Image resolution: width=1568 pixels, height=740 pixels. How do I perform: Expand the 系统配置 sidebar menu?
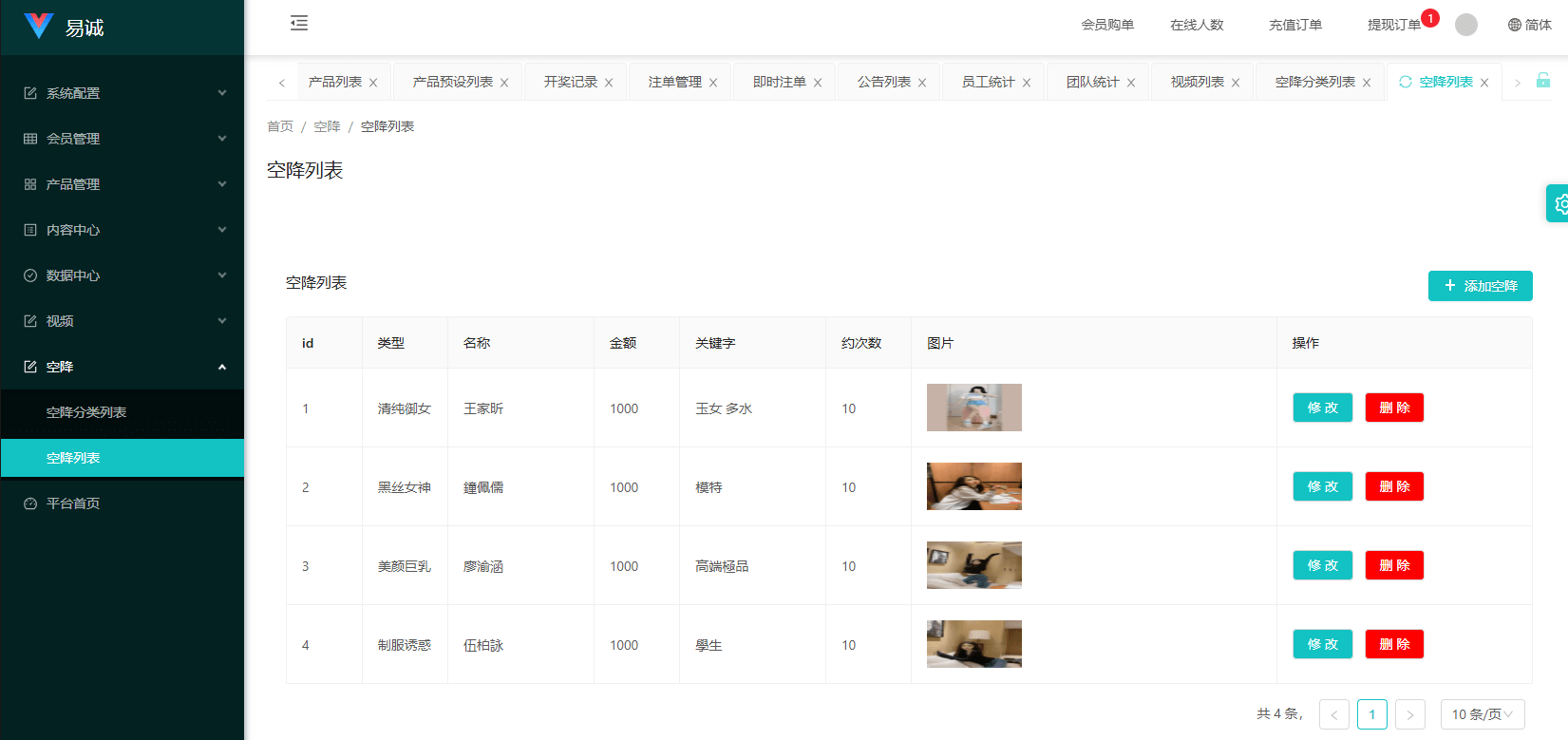123,93
